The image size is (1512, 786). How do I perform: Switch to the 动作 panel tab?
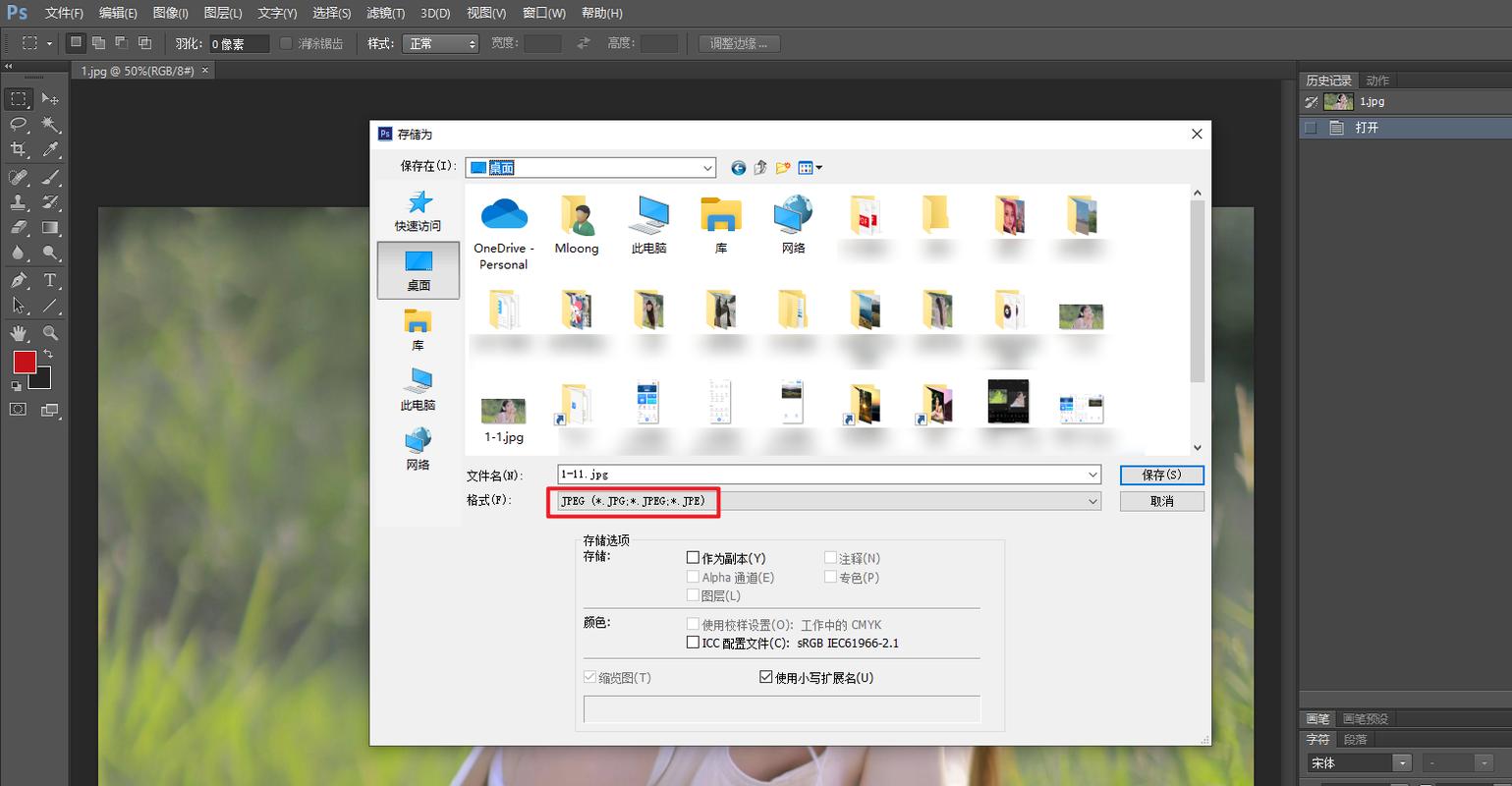(1375, 80)
